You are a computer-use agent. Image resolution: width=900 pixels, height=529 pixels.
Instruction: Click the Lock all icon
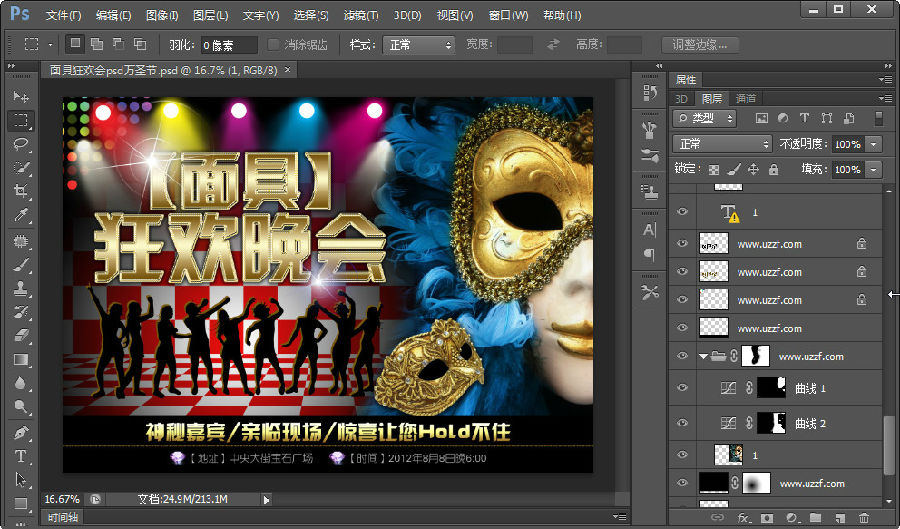(x=774, y=169)
